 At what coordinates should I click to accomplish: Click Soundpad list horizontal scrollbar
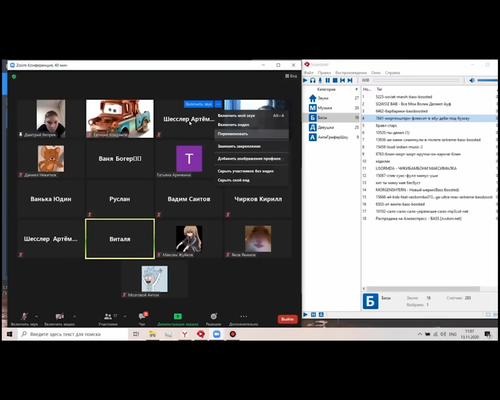[423, 289]
